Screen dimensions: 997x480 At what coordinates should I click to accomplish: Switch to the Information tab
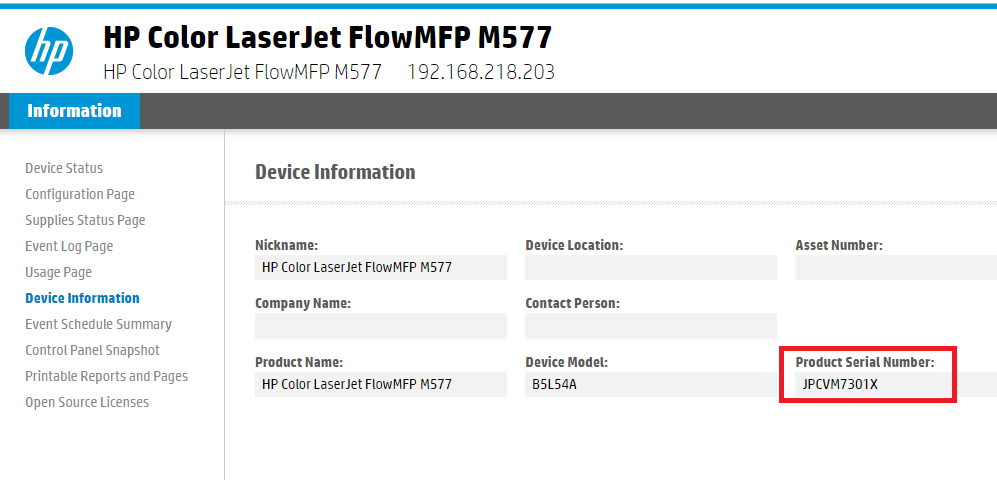[x=74, y=111]
